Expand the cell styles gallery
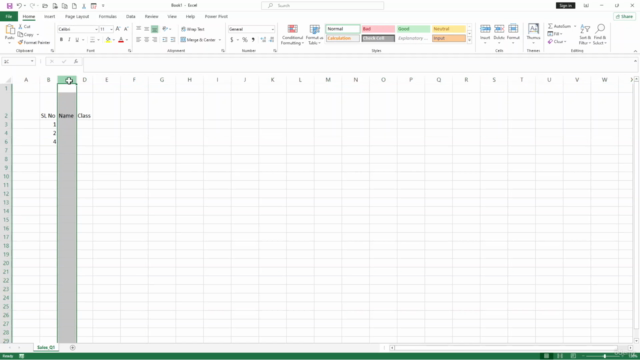Screen dimensions: 640x360 (x=469, y=40)
